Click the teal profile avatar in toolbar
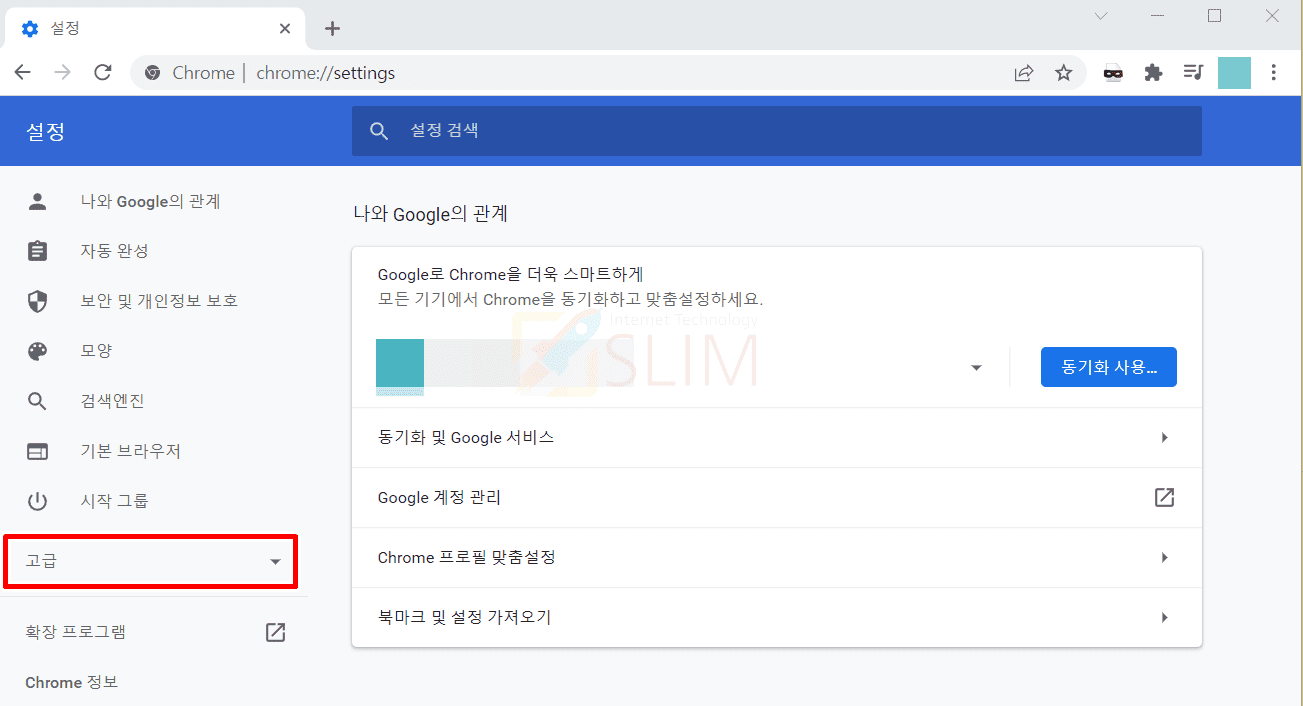Image resolution: width=1303 pixels, height=706 pixels. pyautogui.click(x=1234, y=73)
